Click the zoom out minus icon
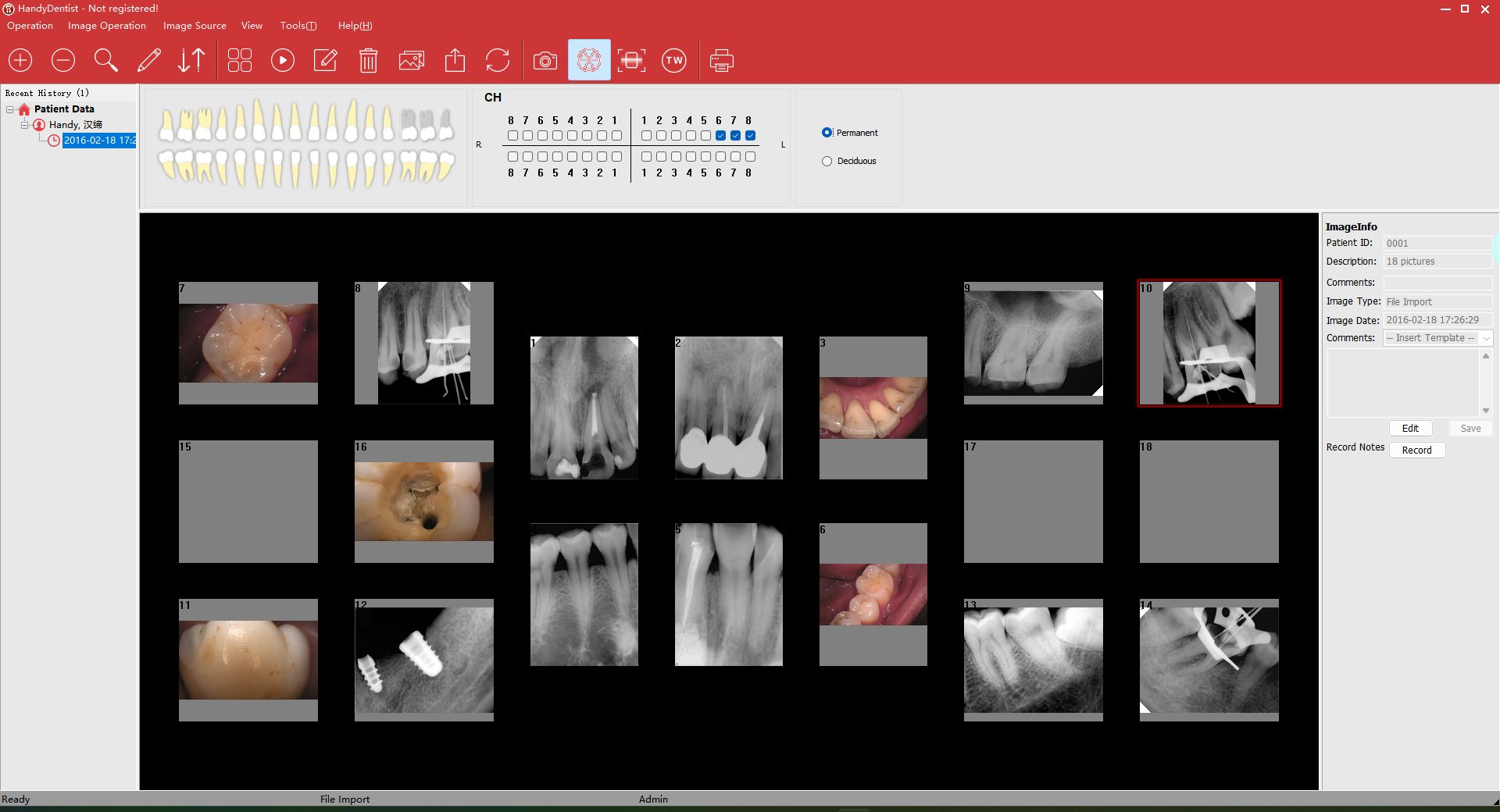Screen dimensions: 1500x812 tap(63, 60)
